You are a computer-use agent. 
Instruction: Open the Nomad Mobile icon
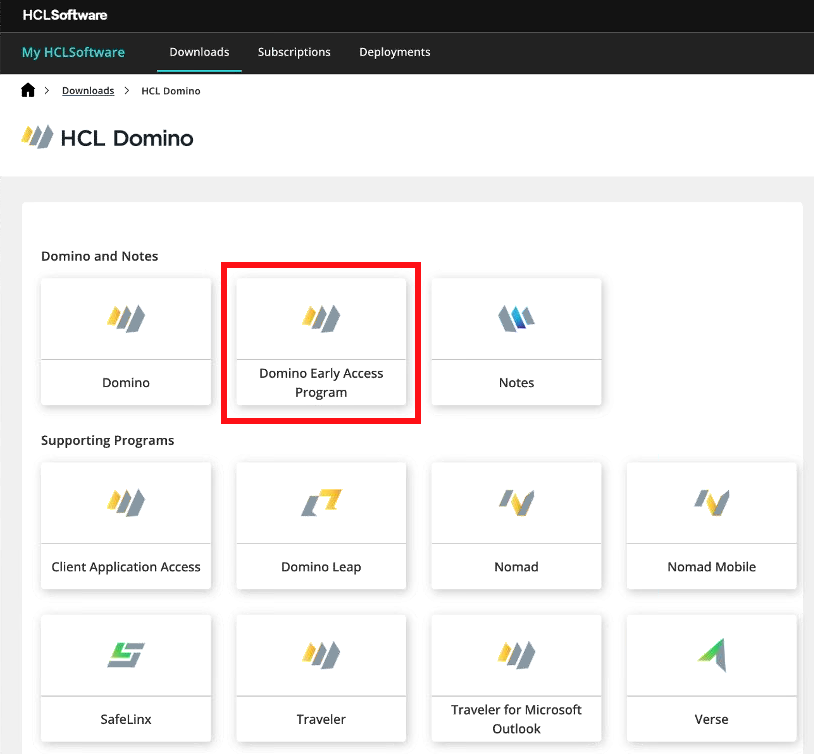coord(712,503)
